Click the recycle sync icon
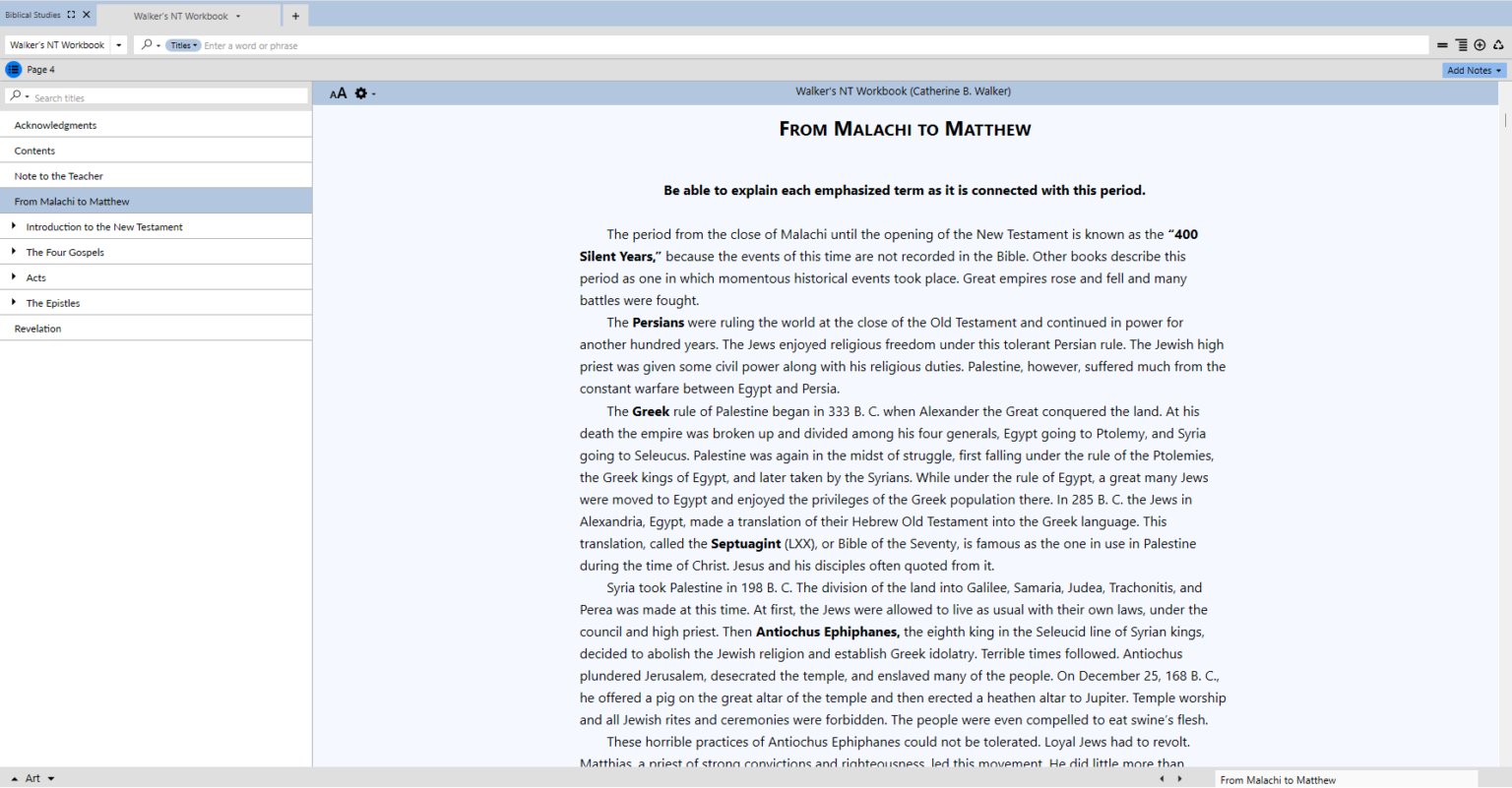Viewport: 1512px width, 788px height. click(1498, 45)
